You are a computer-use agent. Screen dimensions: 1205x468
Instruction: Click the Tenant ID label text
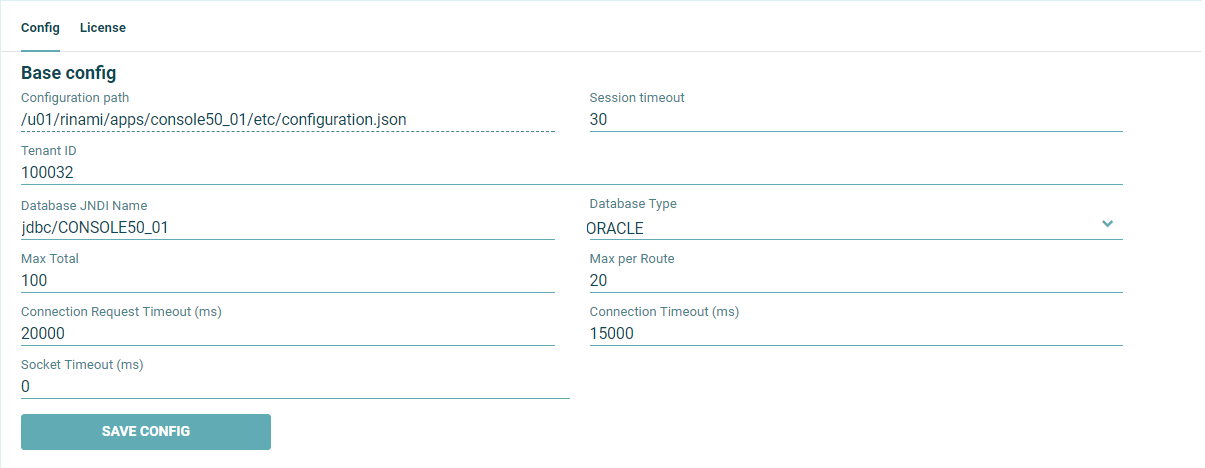(49, 151)
